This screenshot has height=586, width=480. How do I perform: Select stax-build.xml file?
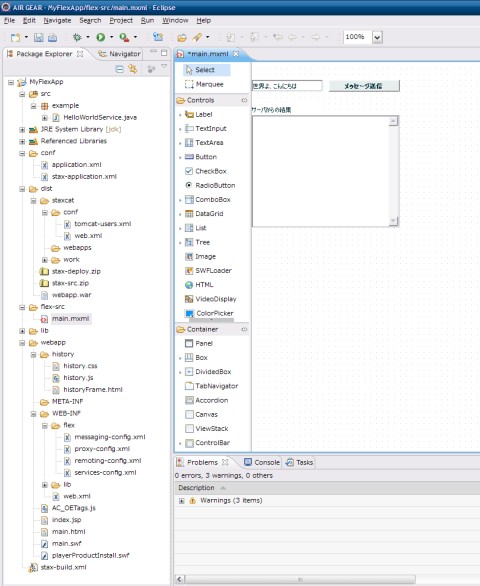pos(63,567)
